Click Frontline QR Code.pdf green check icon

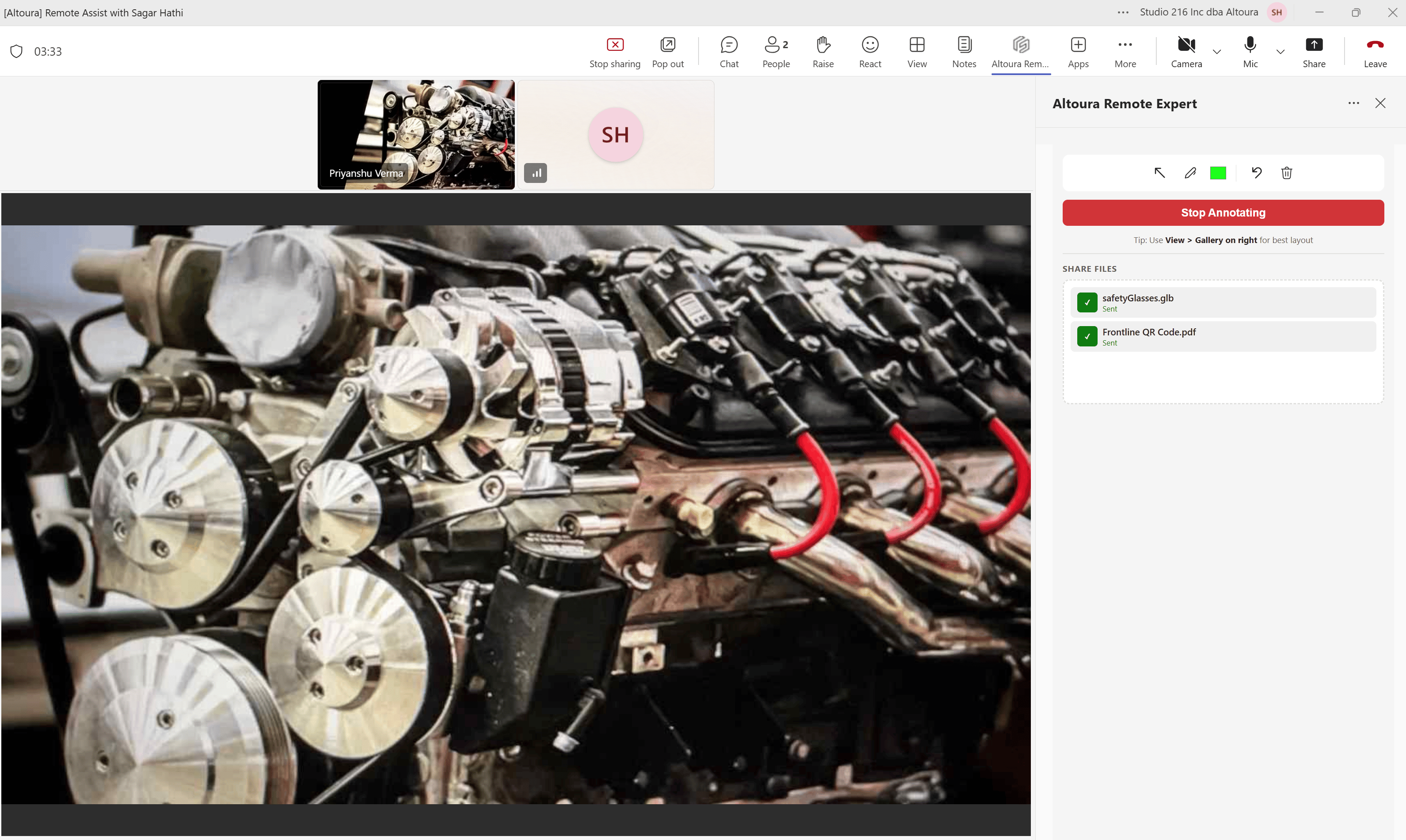[x=1087, y=337]
